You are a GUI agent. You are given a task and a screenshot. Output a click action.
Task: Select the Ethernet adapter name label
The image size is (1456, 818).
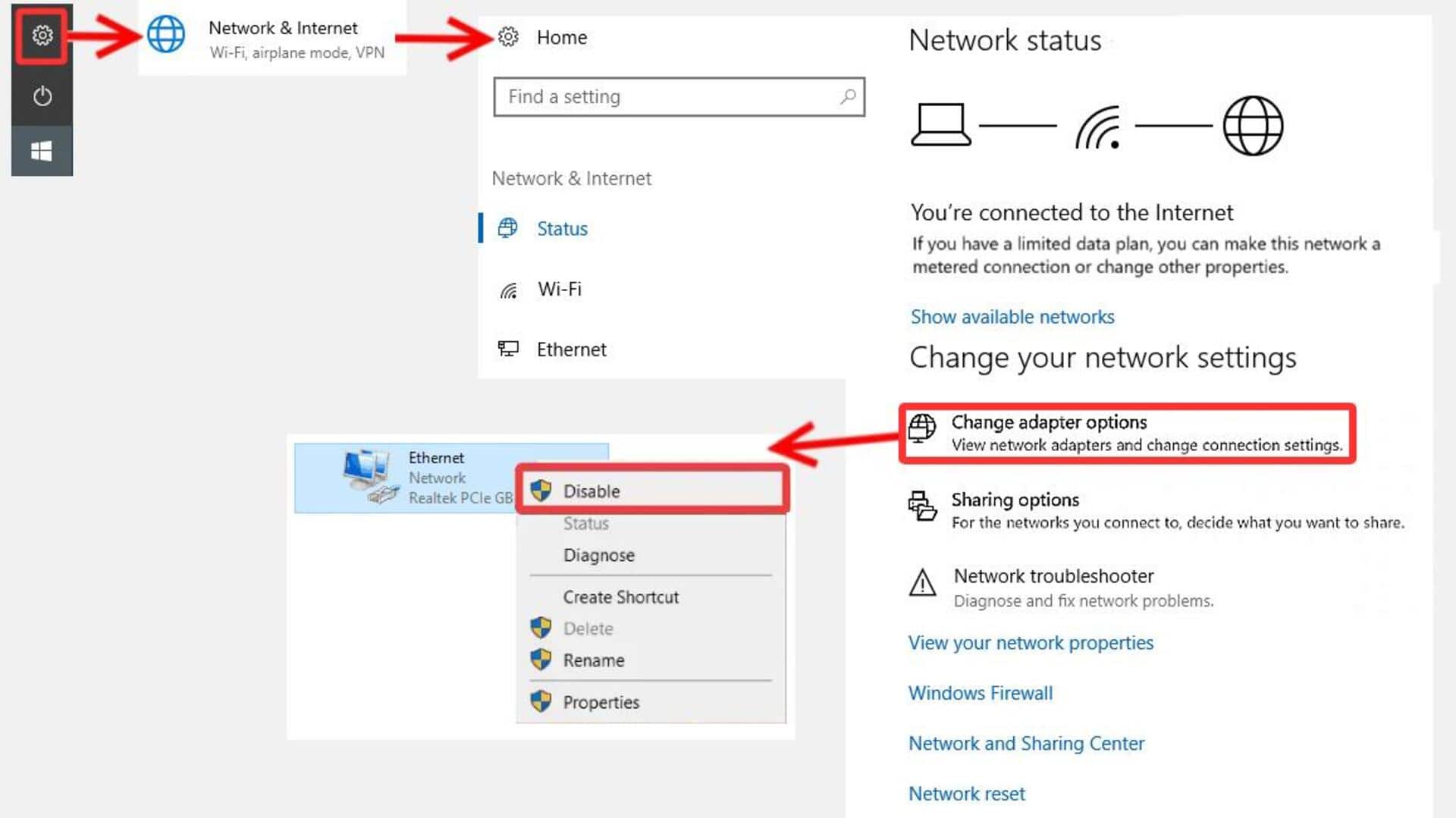click(436, 458)
